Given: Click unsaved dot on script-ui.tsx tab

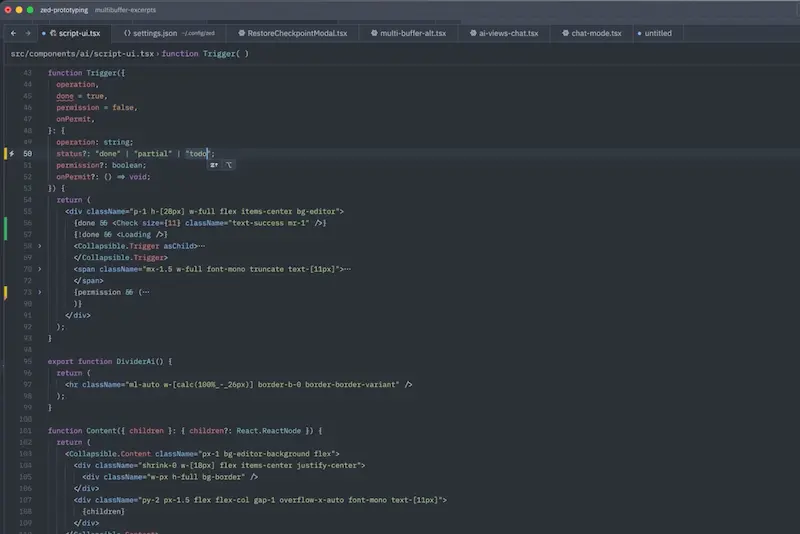Looking at the screenshot, I should pos(44,34).
